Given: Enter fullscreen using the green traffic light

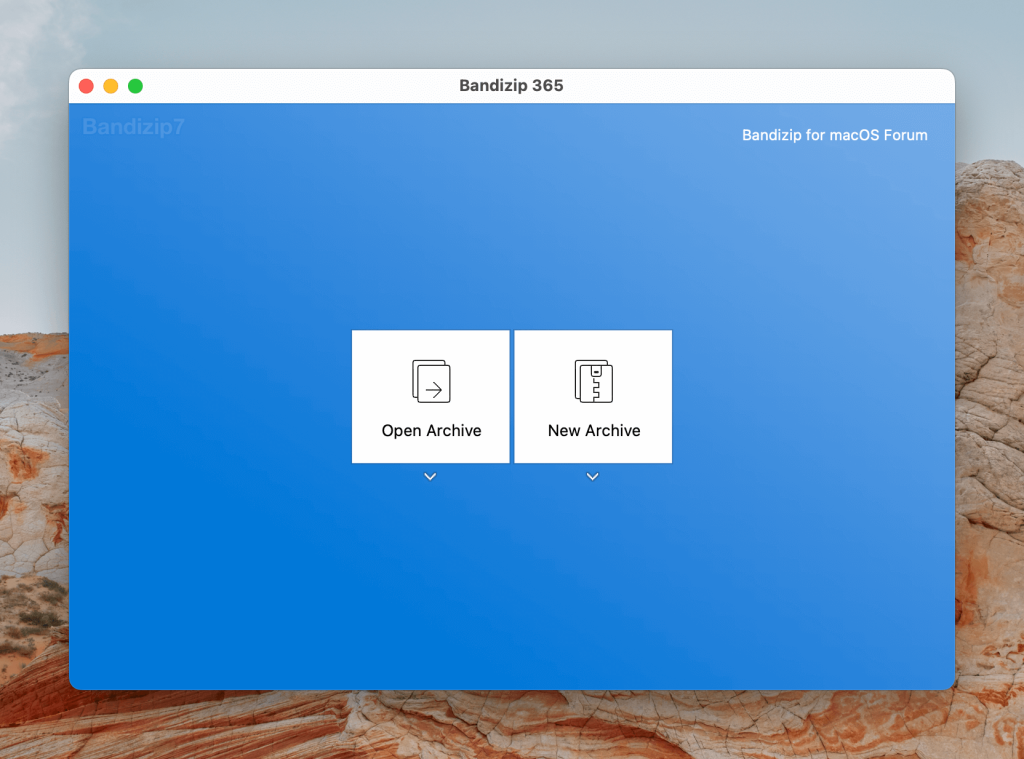Looking at the screenshot, I should 135,86.
